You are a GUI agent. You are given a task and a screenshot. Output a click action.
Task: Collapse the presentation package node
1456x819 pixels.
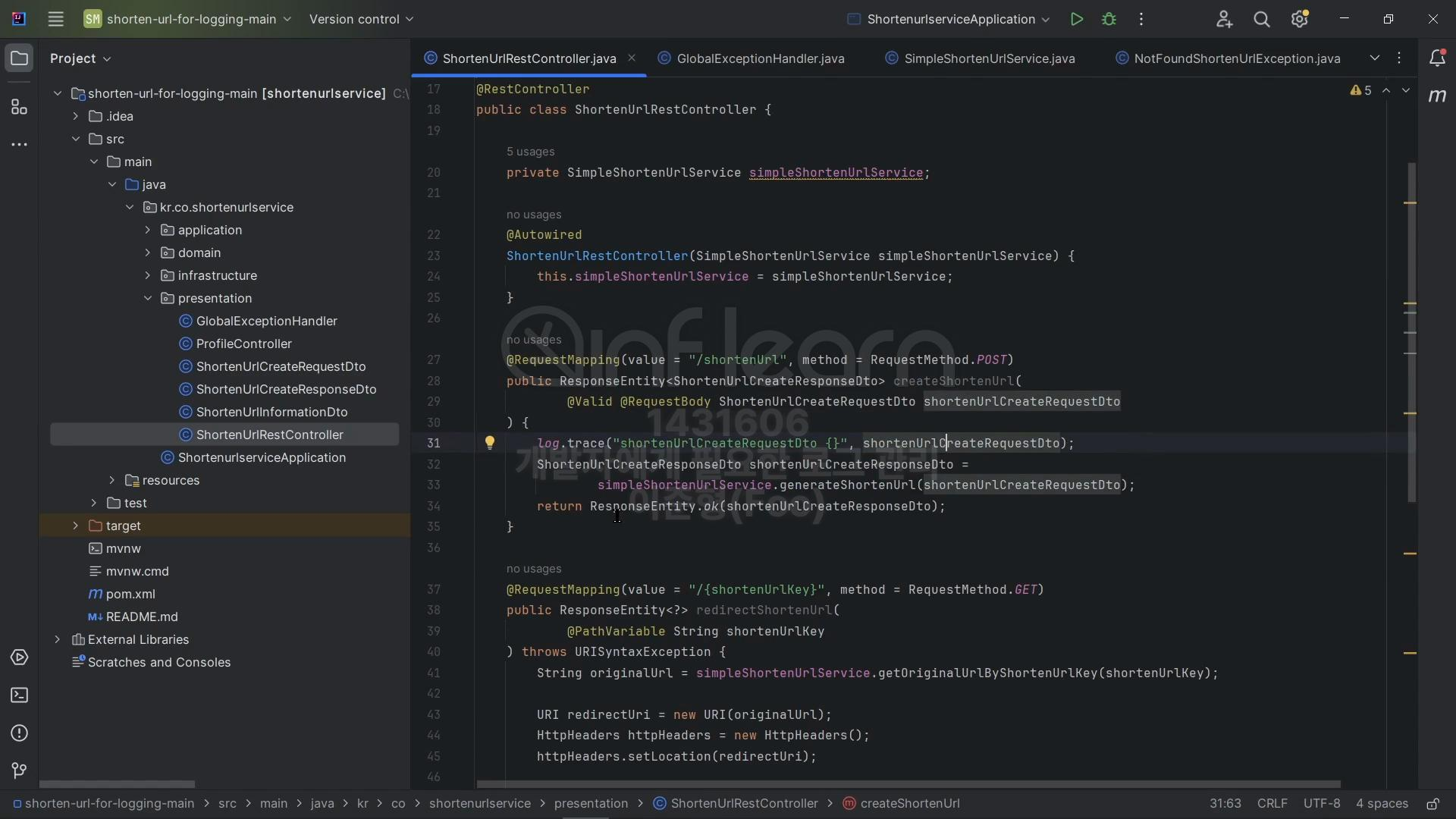pos(148,298)
